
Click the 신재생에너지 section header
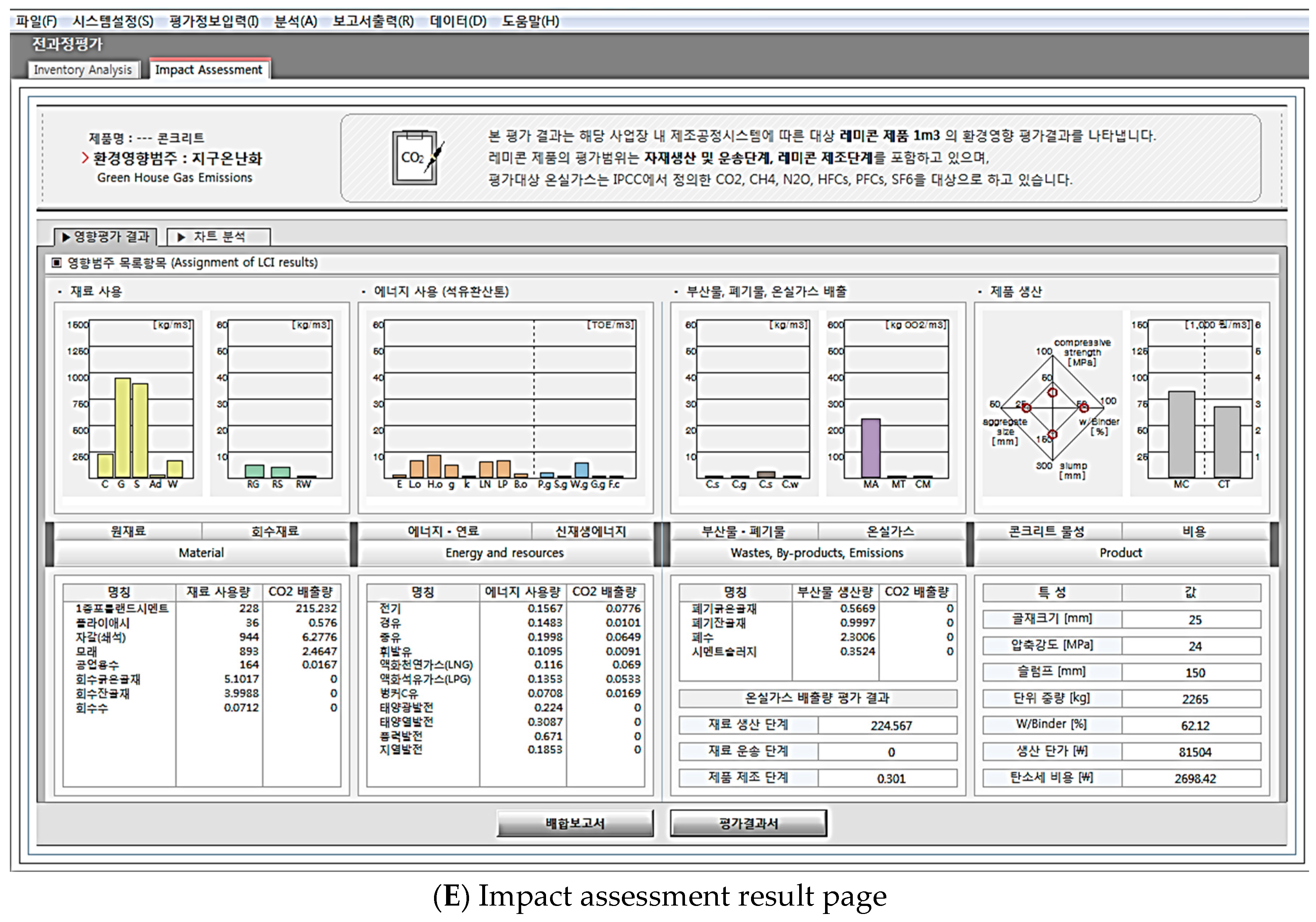click(x=591, y=531)
